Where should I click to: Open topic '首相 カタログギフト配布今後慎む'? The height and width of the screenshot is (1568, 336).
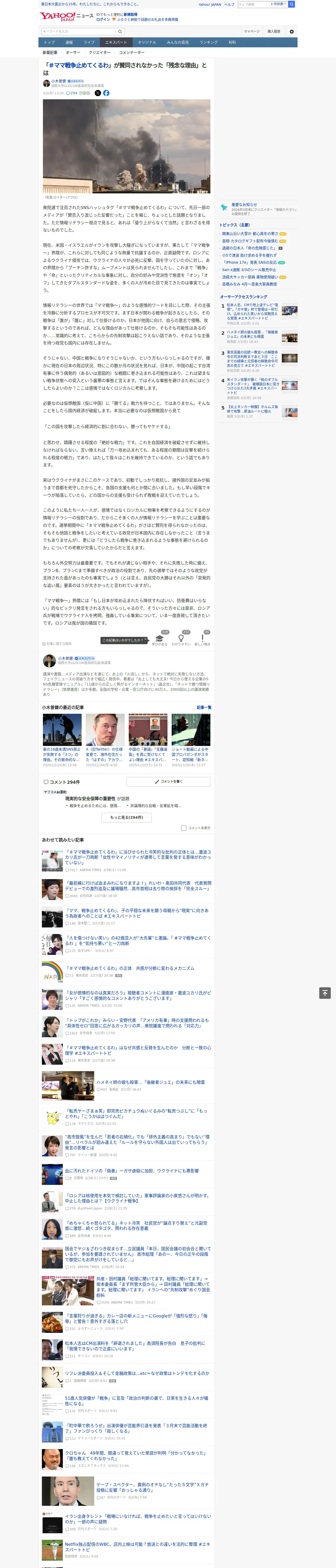pyautogui.click(x=250, y=241)
